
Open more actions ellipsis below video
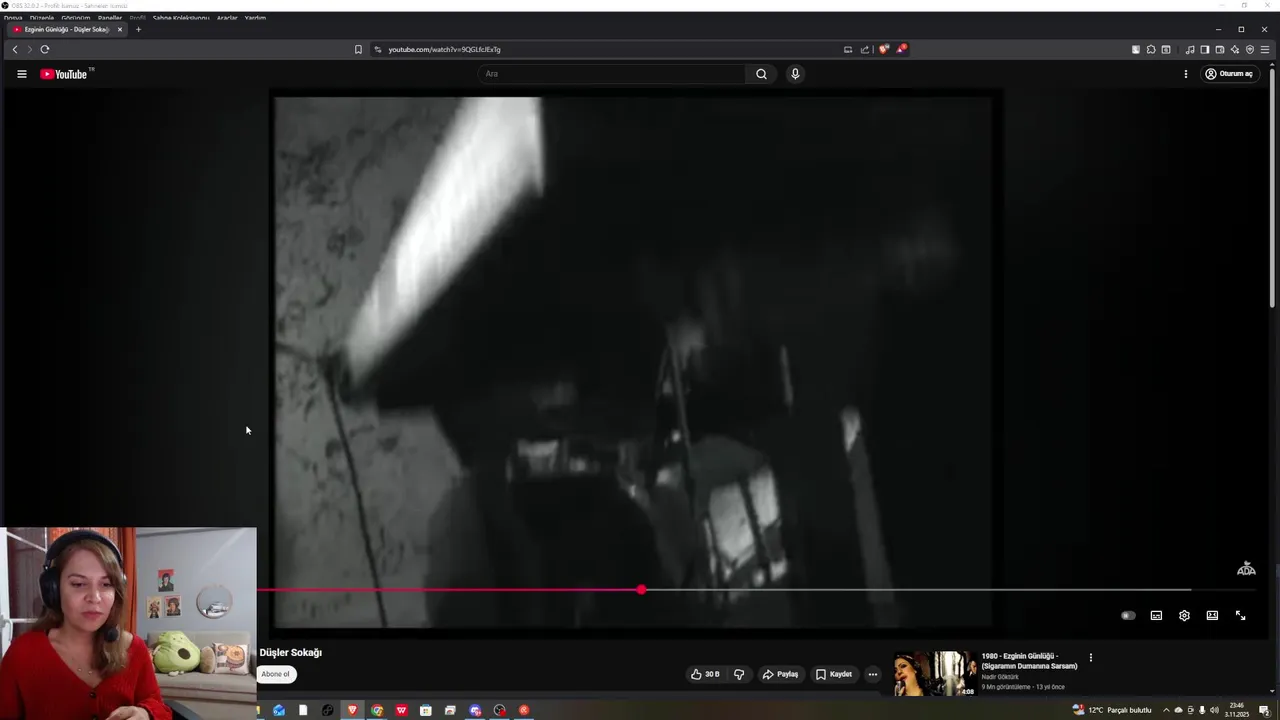pos(873,674)
